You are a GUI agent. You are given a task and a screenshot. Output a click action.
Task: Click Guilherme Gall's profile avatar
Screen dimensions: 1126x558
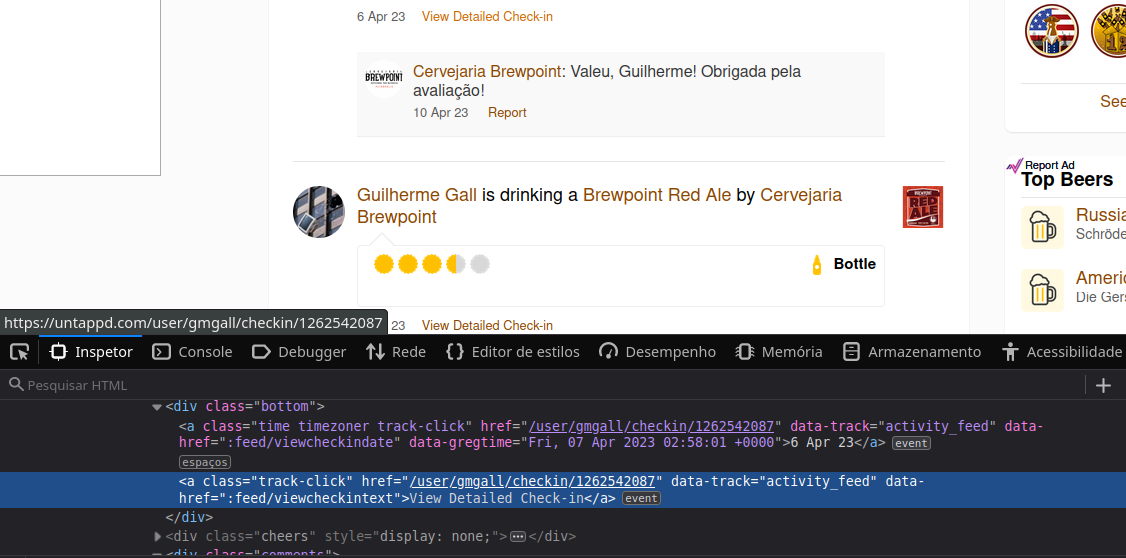[319, 211]
